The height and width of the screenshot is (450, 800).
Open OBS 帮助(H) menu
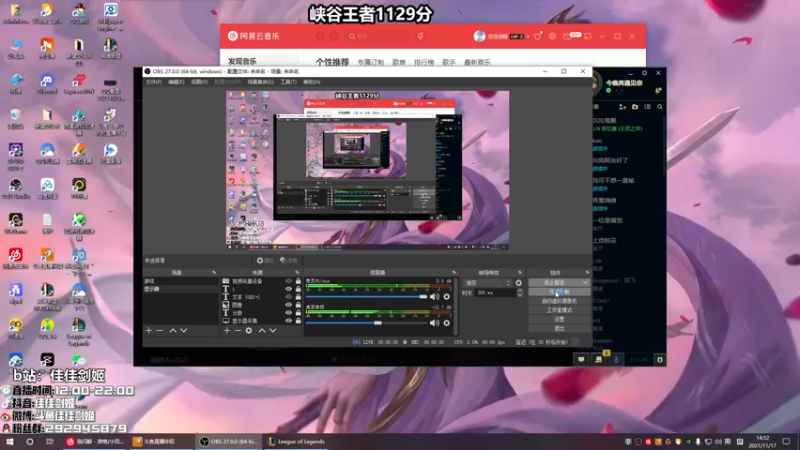click(x=312, y=82)
